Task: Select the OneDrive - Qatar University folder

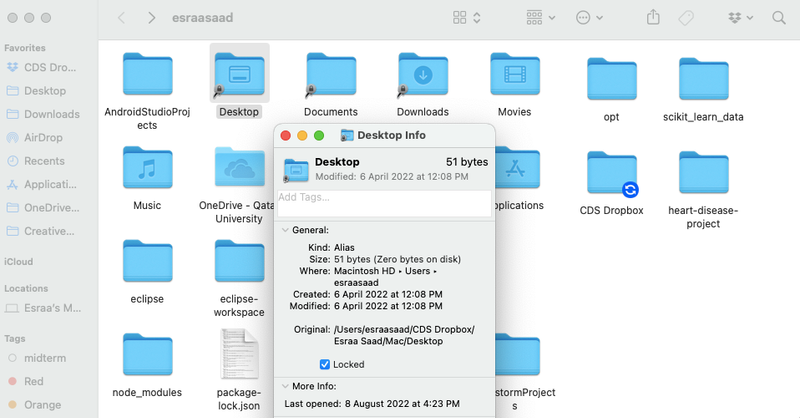Action: 239,167
